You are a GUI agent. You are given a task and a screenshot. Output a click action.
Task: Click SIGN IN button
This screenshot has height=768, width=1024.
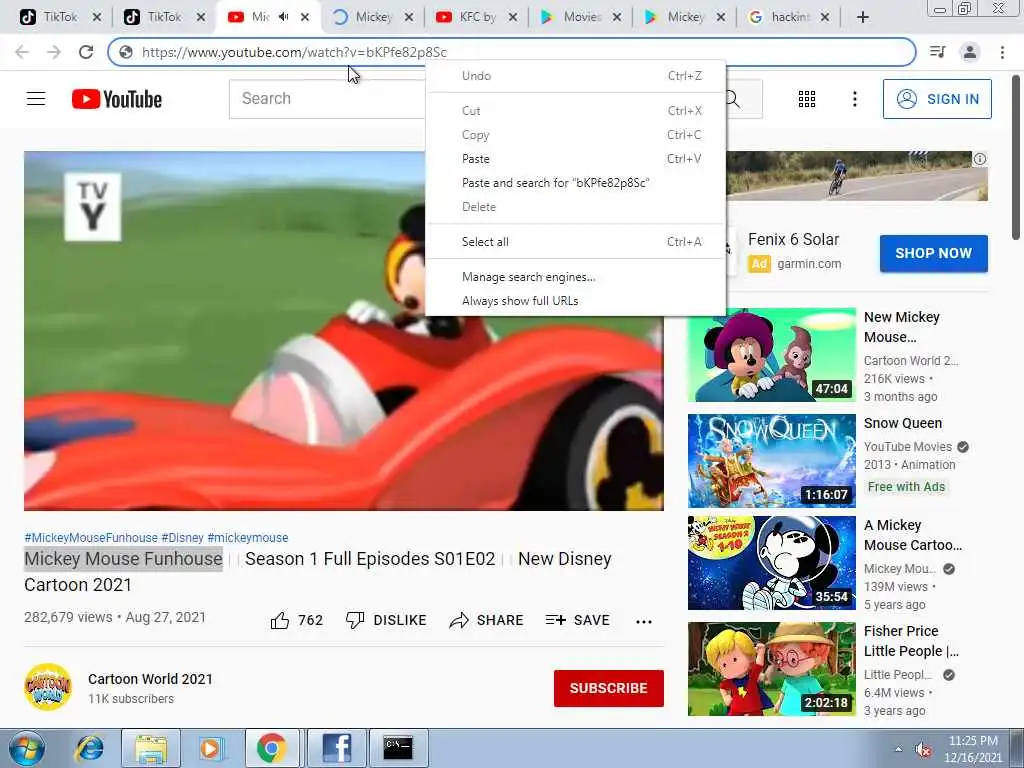pyautogui.click(x=937, y=99)
